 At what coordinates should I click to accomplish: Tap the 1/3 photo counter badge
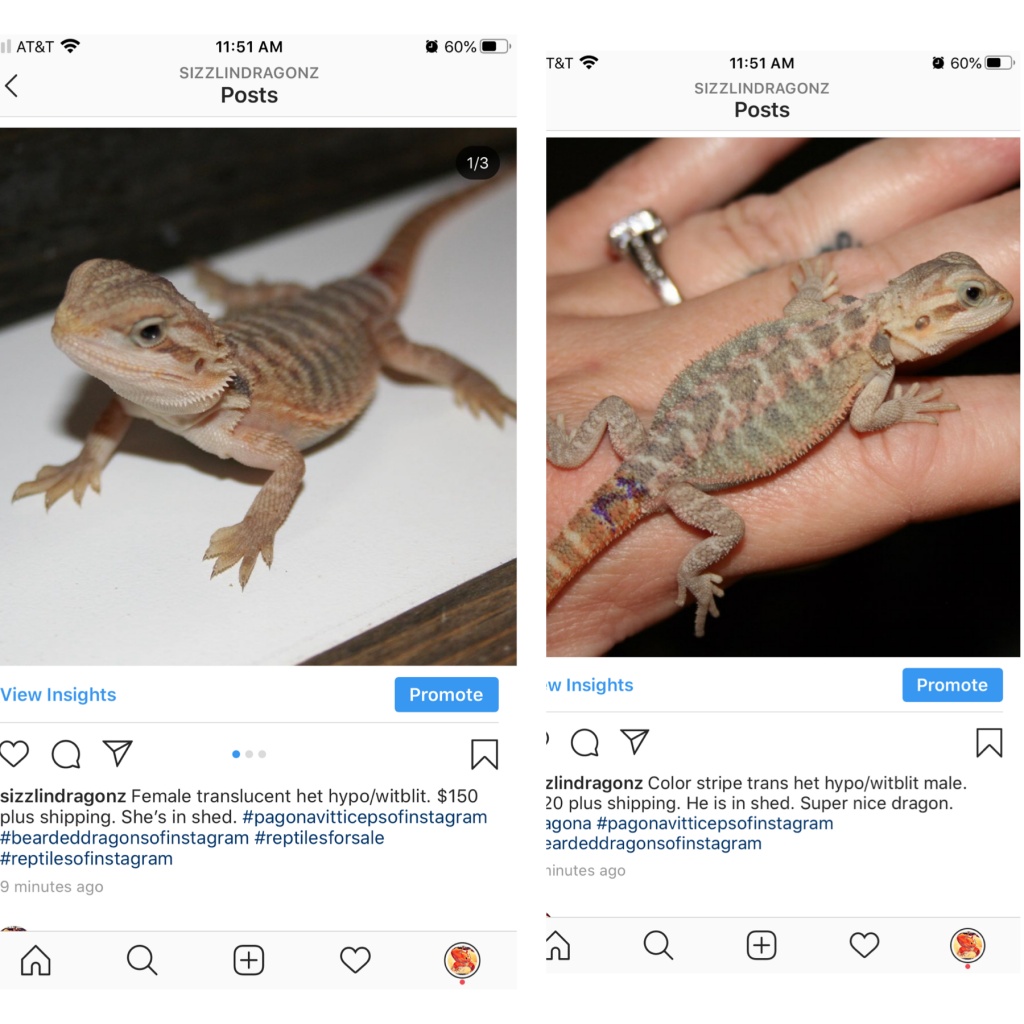[x=477, y=163]
